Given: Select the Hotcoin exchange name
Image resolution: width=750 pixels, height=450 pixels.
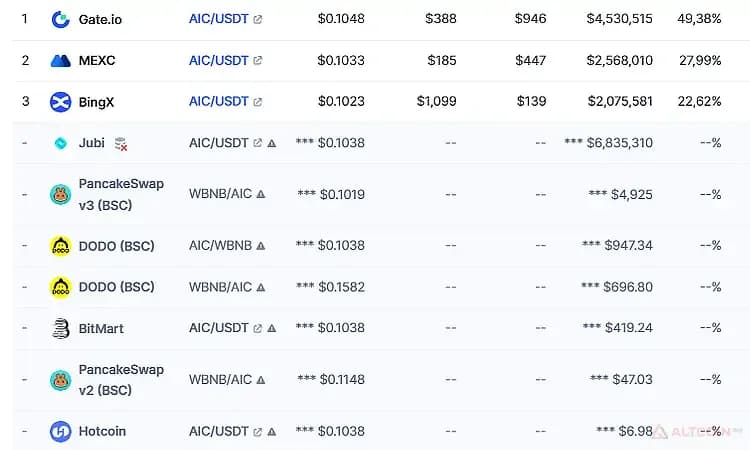Looking at the screenshot, I should click(x=102, y=431).
